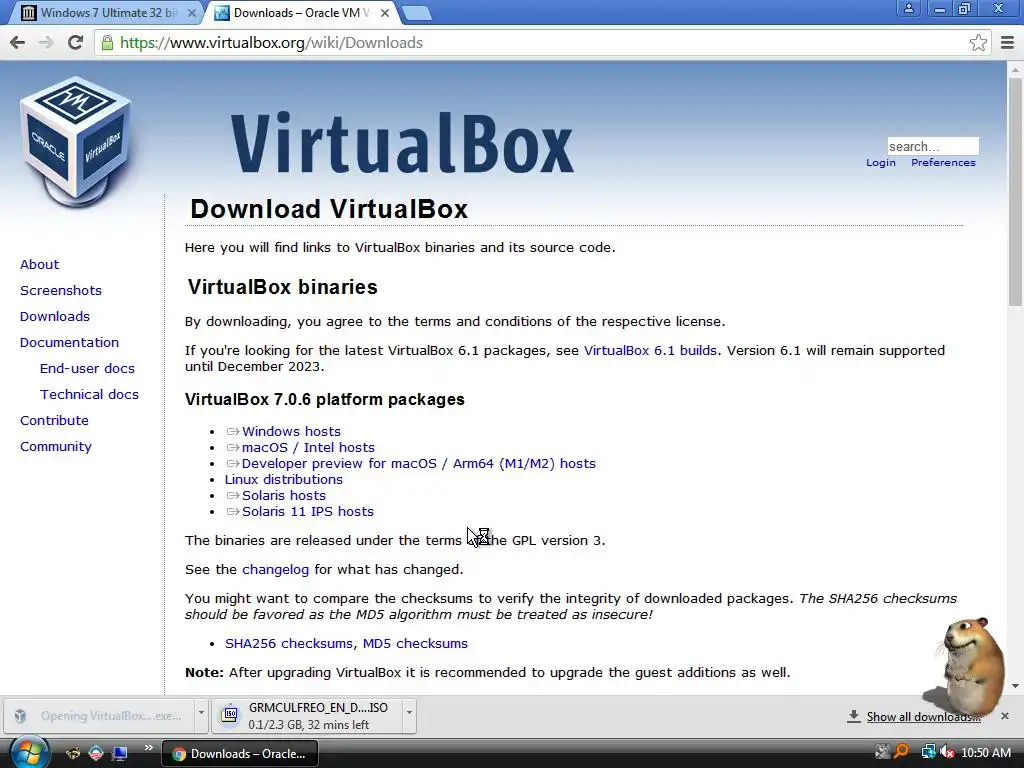Go back using the browser back arrow
The image size is (1024, 768).
coord(18,42)
